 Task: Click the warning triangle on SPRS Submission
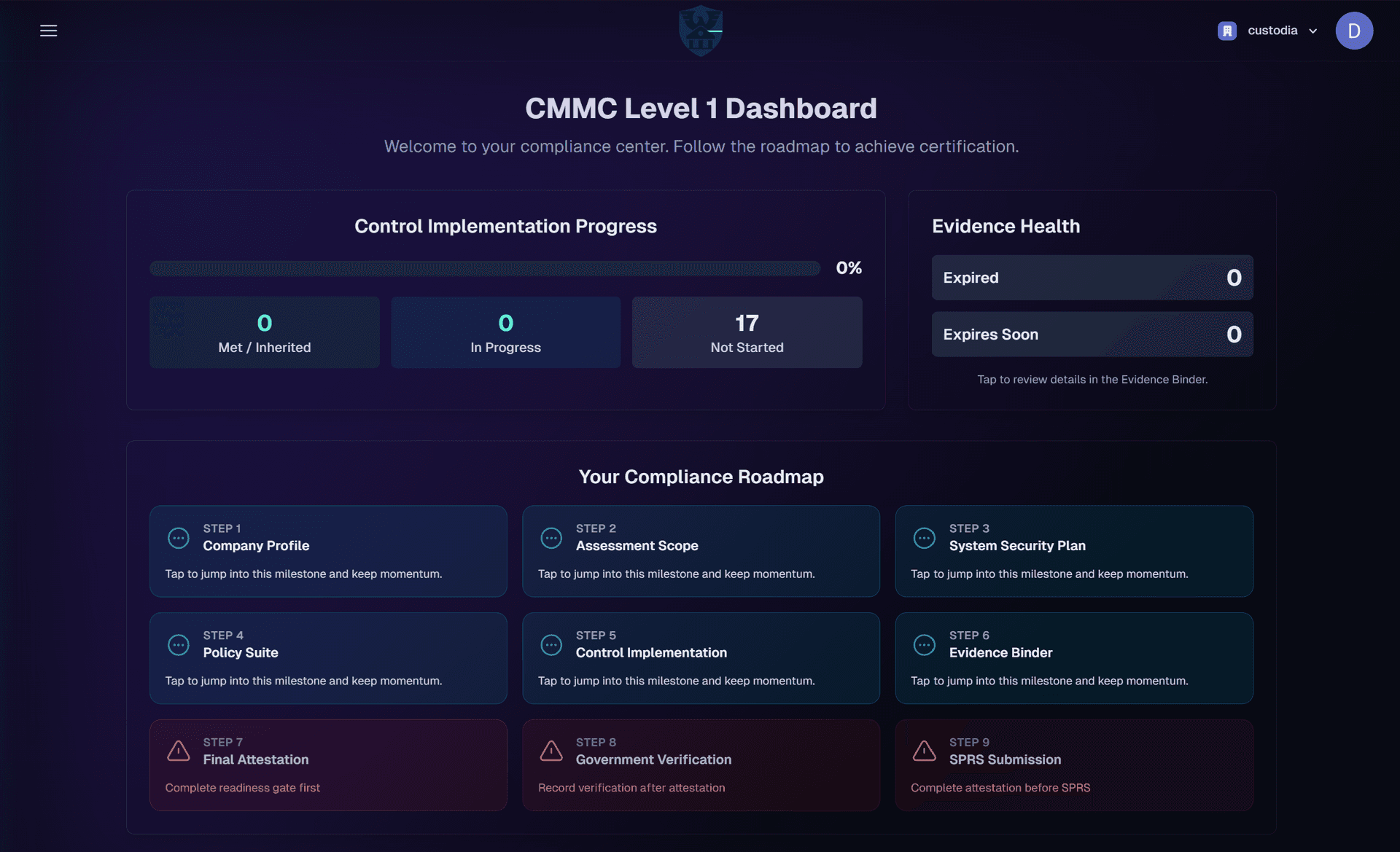(x=925, y=751)
